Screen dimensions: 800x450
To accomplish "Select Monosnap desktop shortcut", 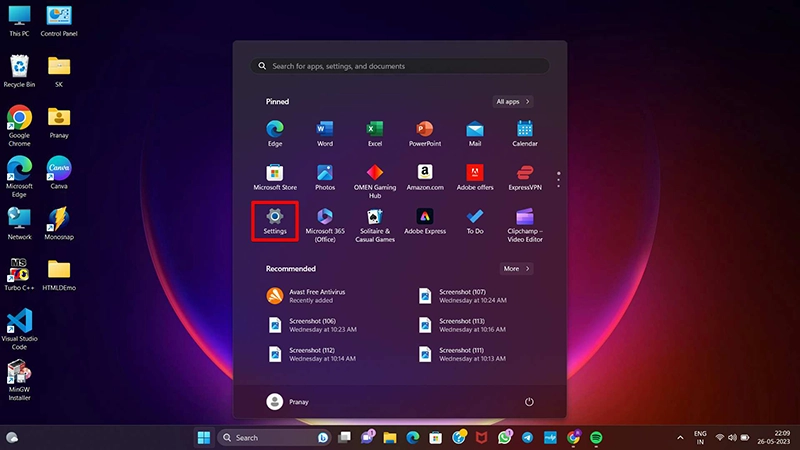I will click(59, 223).
